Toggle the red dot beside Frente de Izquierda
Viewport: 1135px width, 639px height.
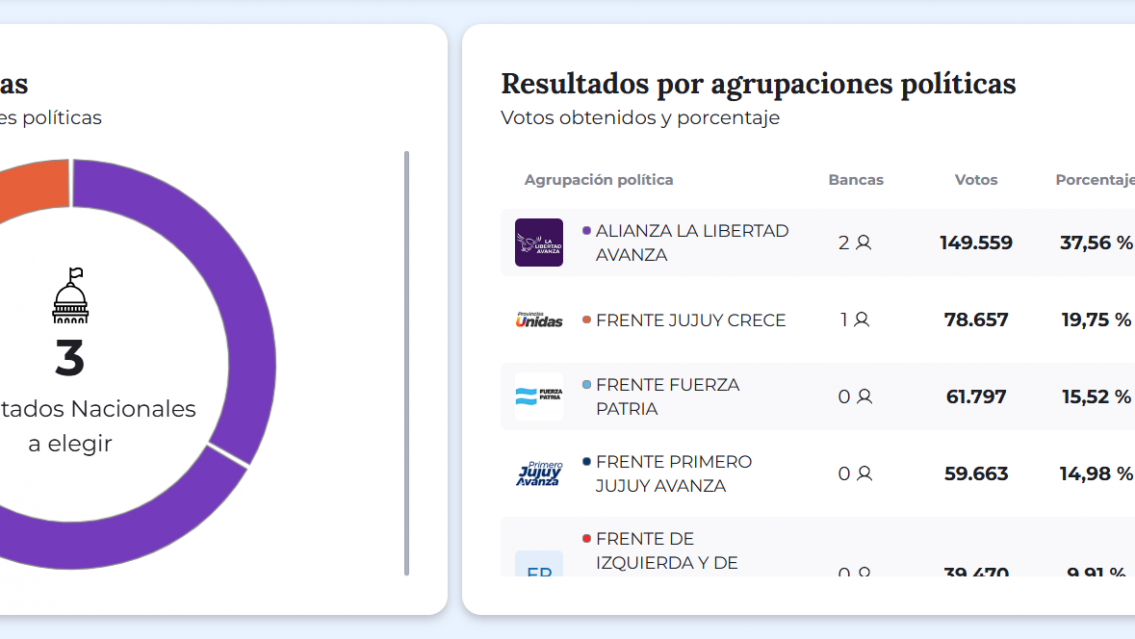(585, 538)
